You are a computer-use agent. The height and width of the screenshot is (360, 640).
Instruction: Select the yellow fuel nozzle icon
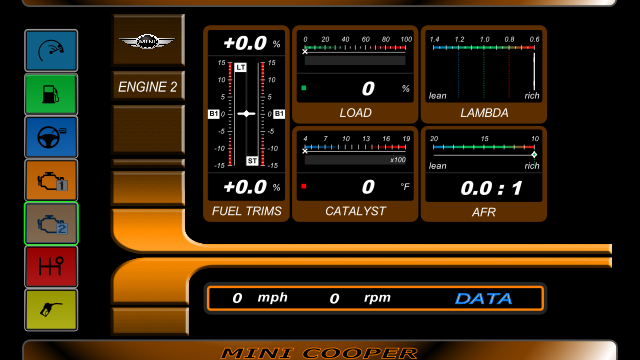tap(51, 310)
